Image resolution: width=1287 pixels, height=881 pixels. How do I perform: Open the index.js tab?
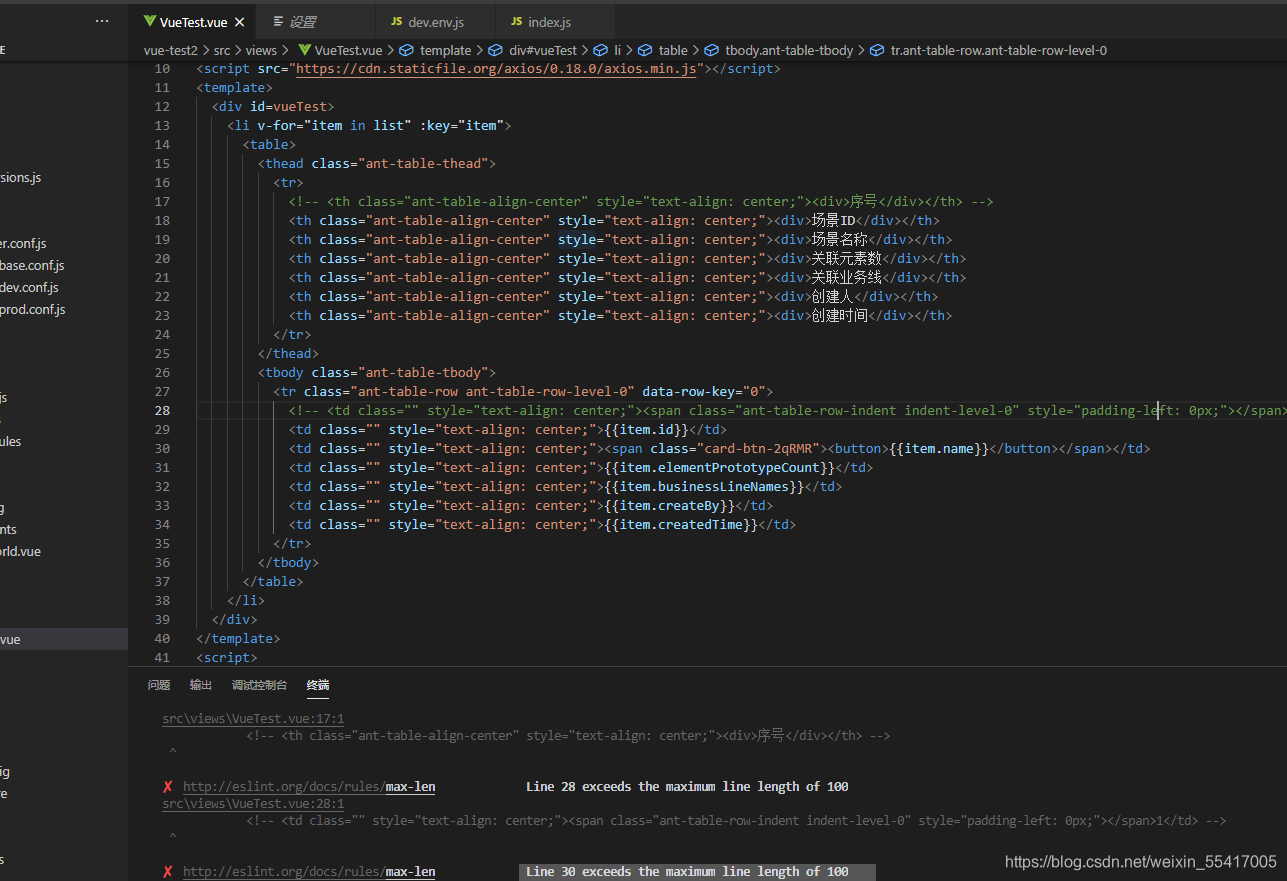(554, 22)
